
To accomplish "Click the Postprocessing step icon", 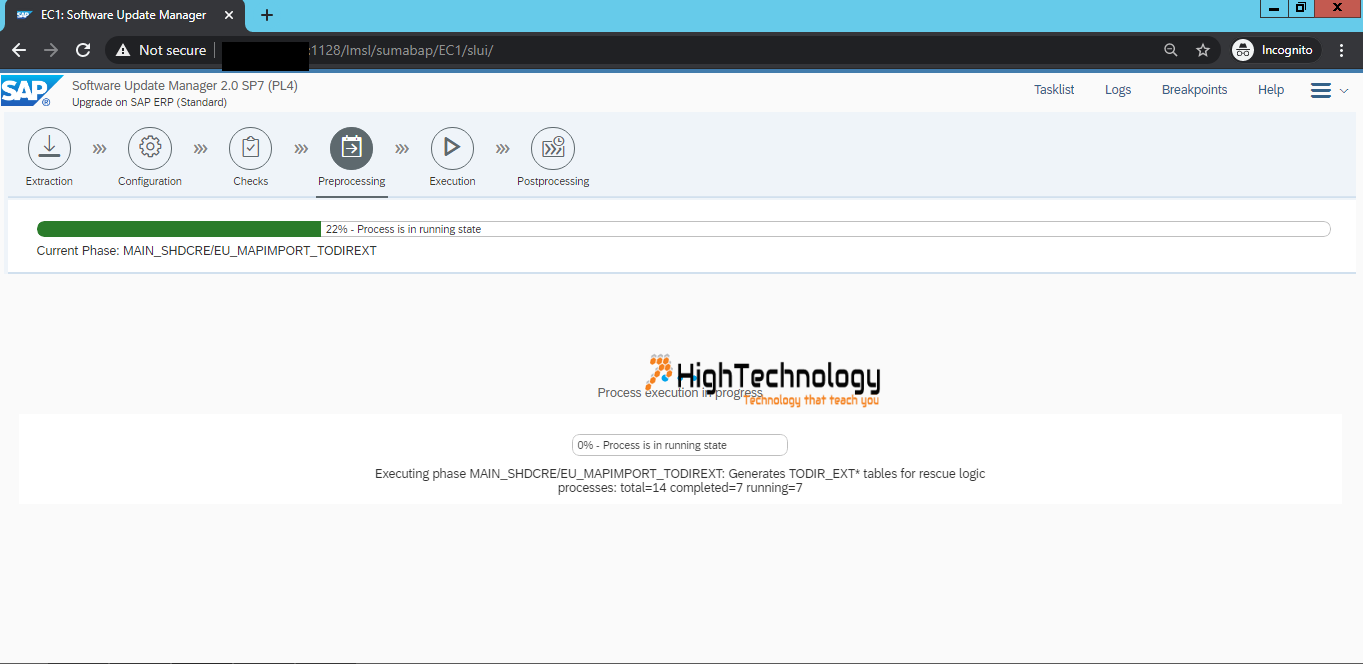I will [553, 148].
